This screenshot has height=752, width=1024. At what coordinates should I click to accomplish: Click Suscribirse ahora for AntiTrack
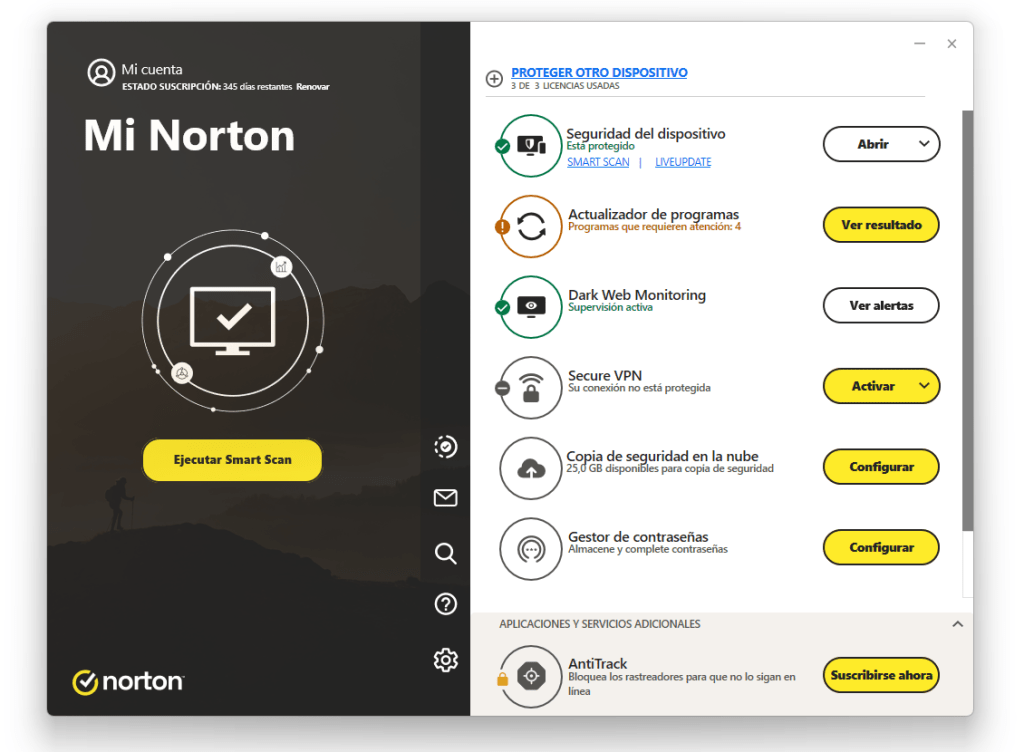[880, 675]
